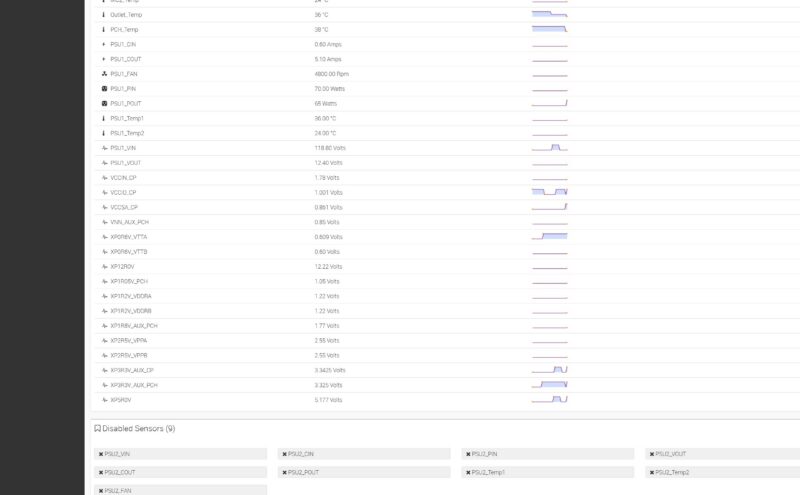Open the VCCIO_CP sparkline graph

coord(549,192)
